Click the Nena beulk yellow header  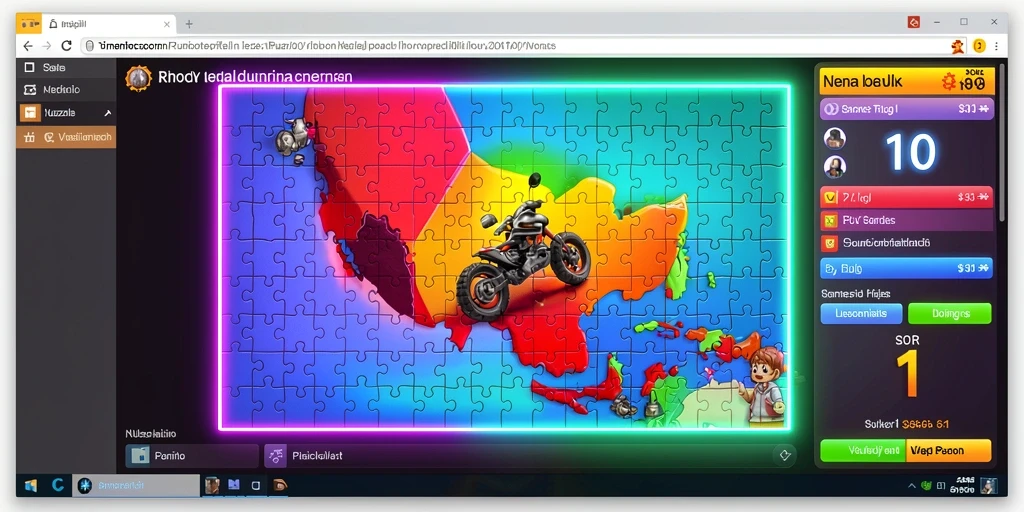click(x=907, y=82)
